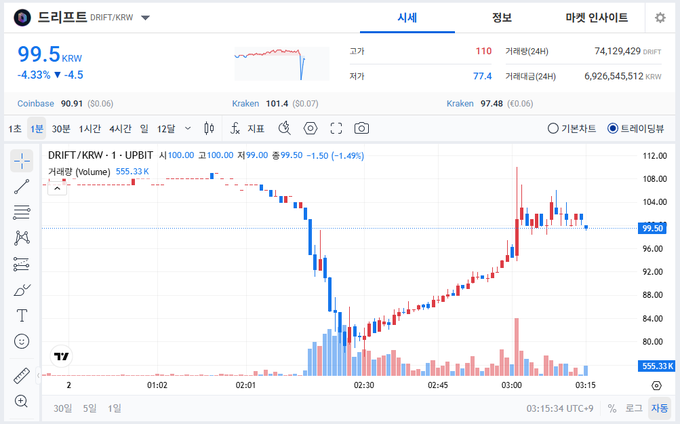The height and width of the screenshot is (424, 680).
Task: Collapse the indicator legend chevron
Action: pyautogui.click(x=57, y=187)
